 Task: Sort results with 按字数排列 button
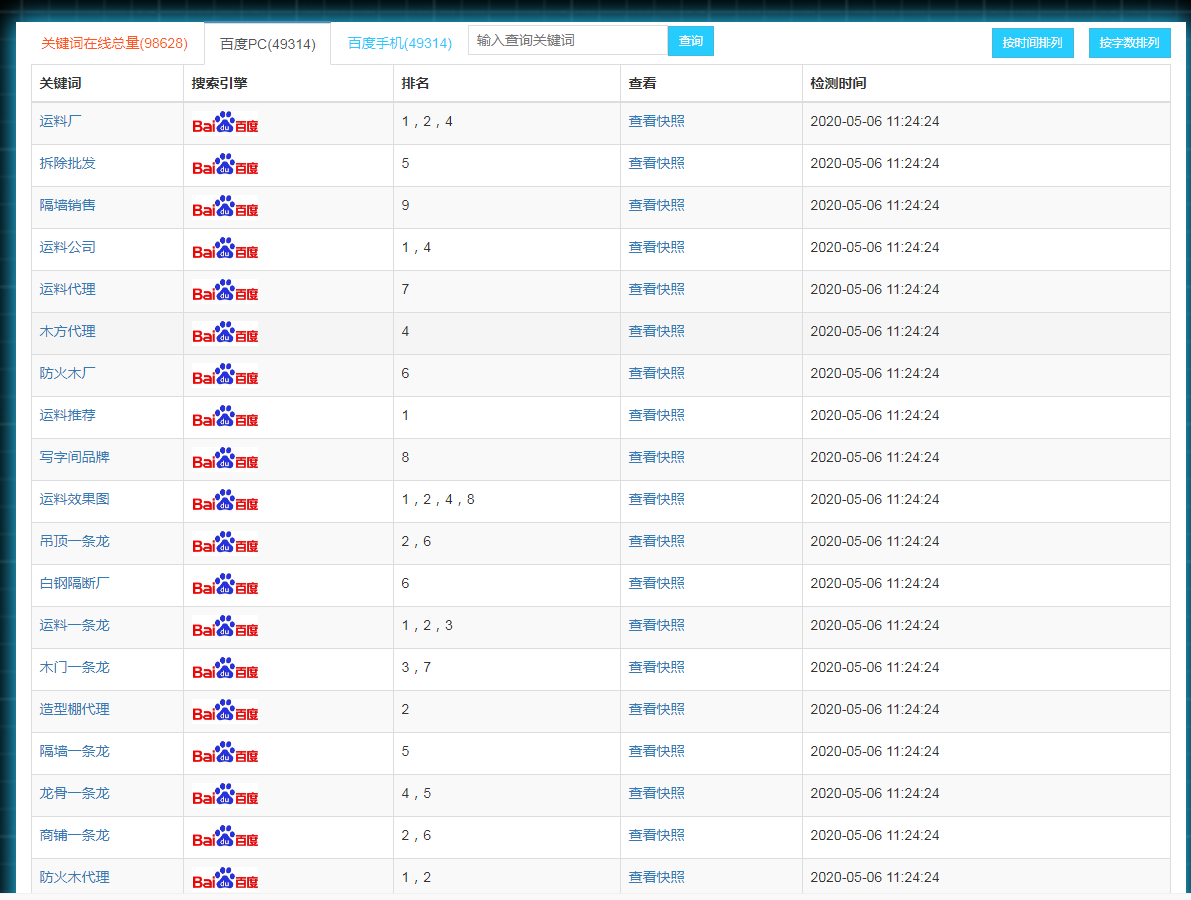(x=1129, y=43)
